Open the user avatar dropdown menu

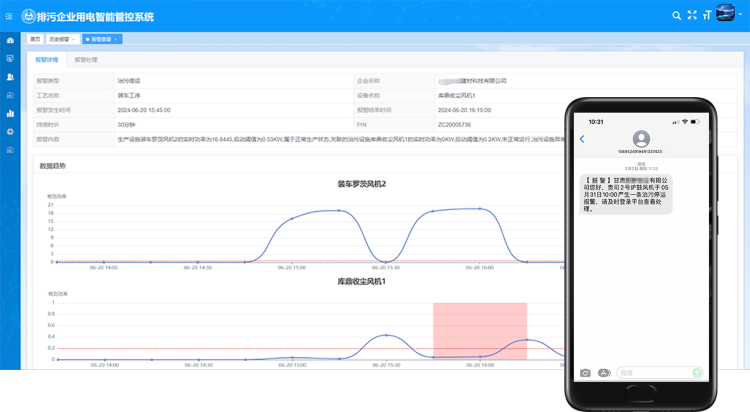pos(727,15)
